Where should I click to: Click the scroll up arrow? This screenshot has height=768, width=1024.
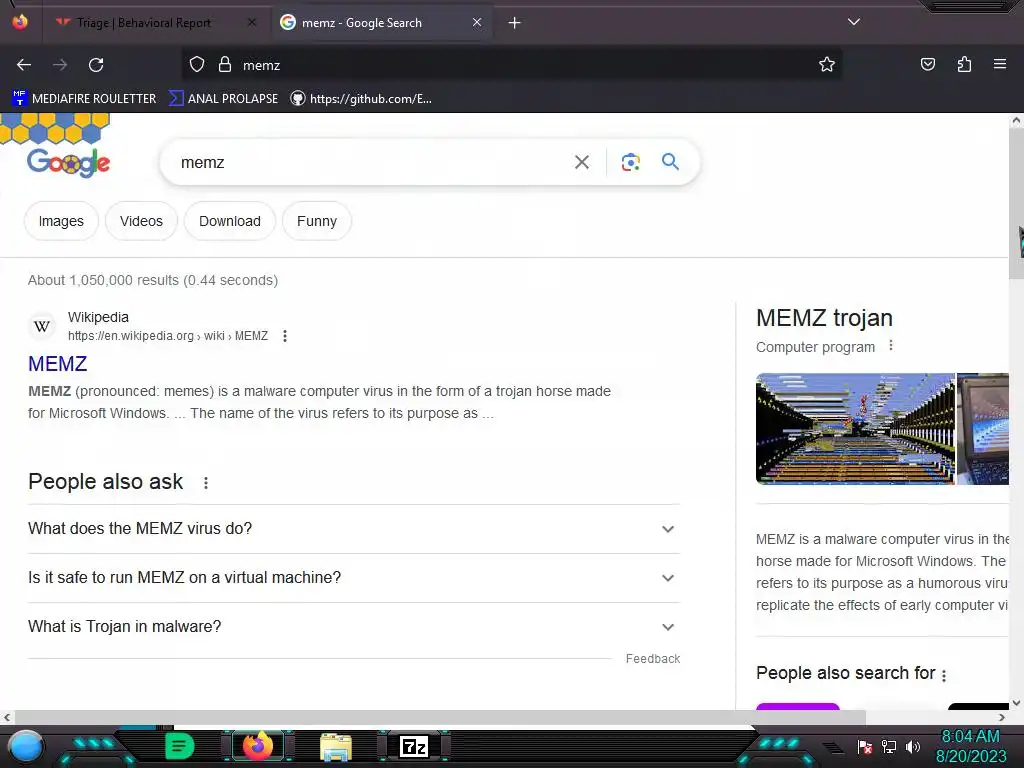(x=1016, y=120)
